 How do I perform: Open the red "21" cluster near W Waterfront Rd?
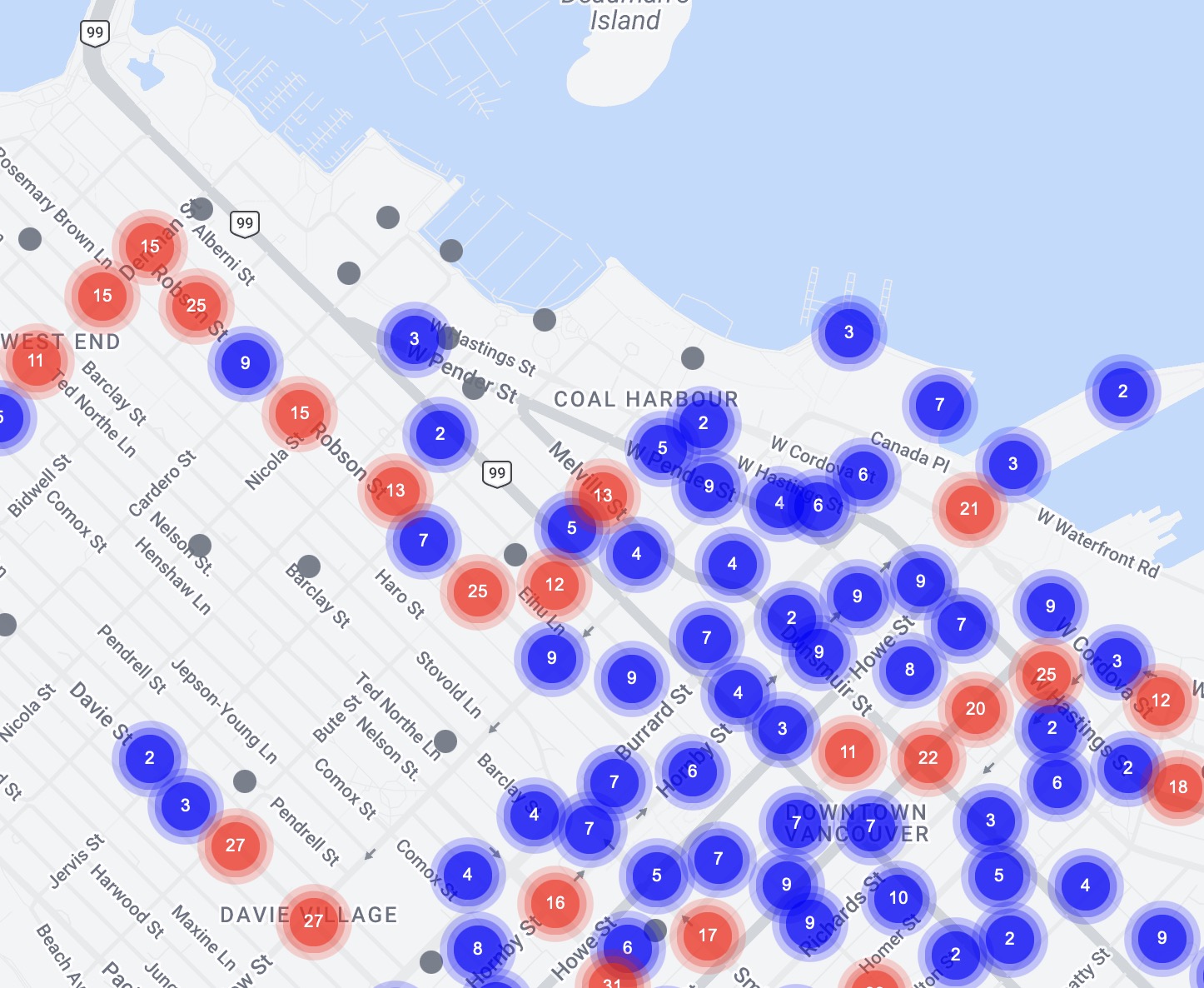(x=968, y=506)
